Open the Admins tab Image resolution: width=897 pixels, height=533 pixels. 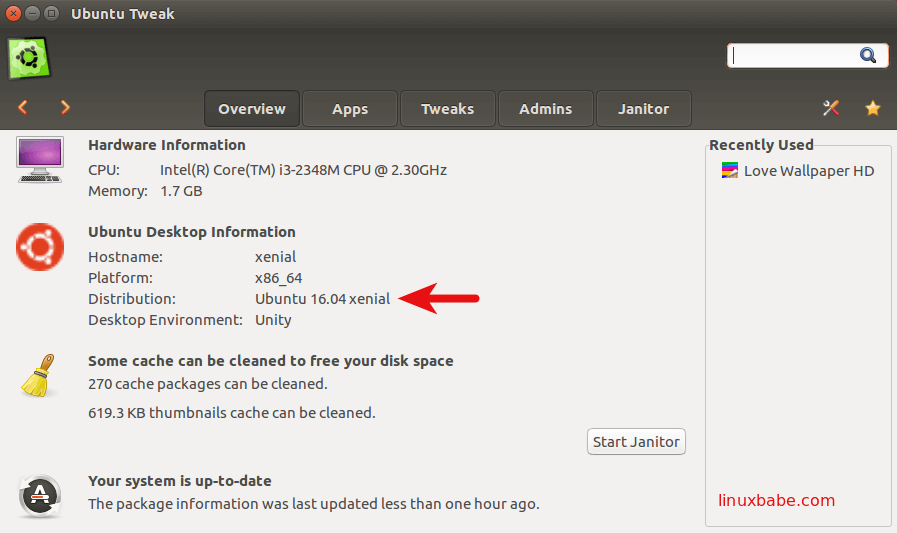point(545,109)
